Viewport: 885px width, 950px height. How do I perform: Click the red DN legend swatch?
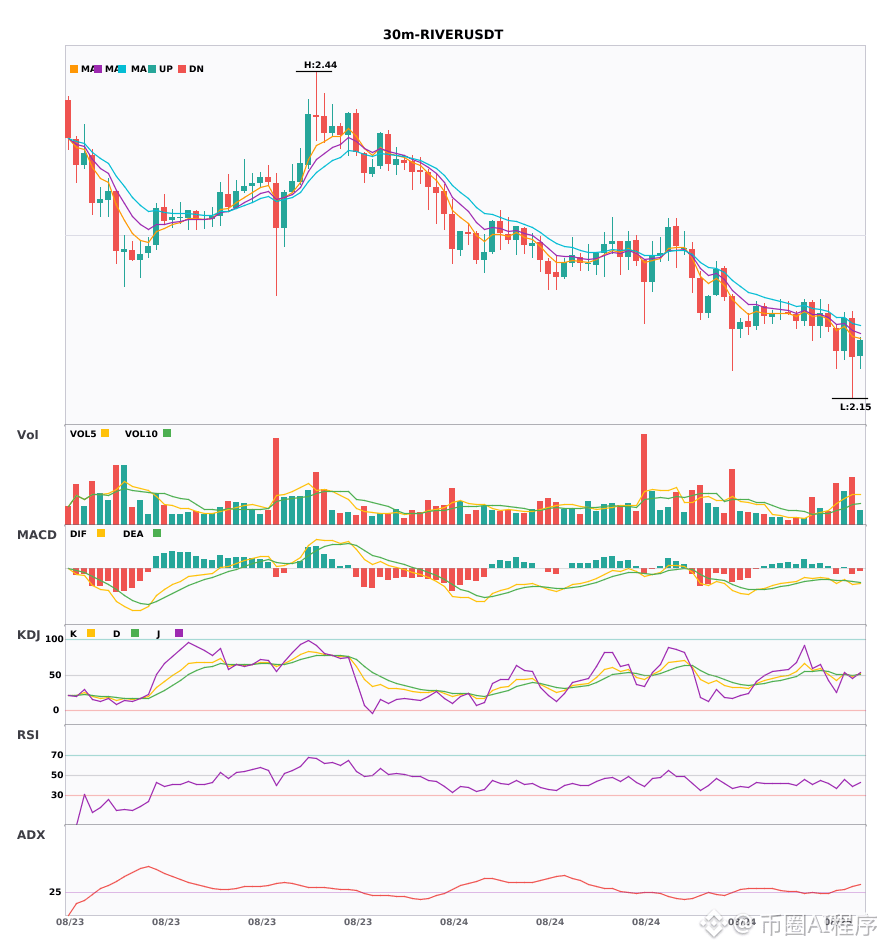click(x=182, y=69)
